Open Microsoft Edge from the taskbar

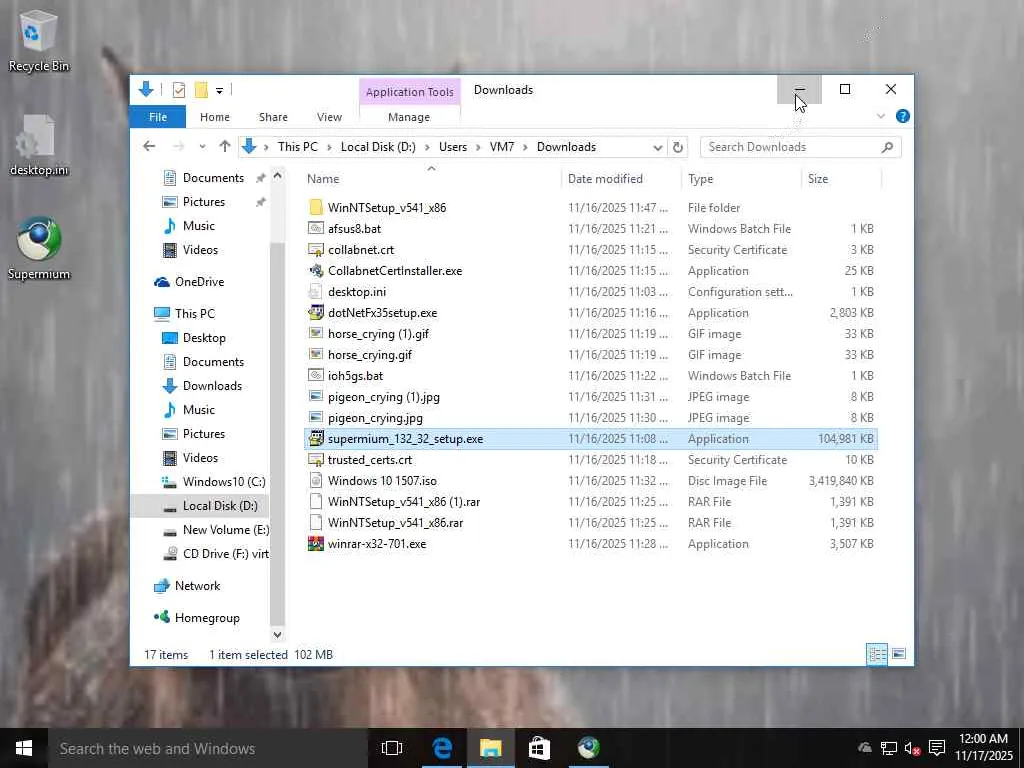tap(442, 748)
